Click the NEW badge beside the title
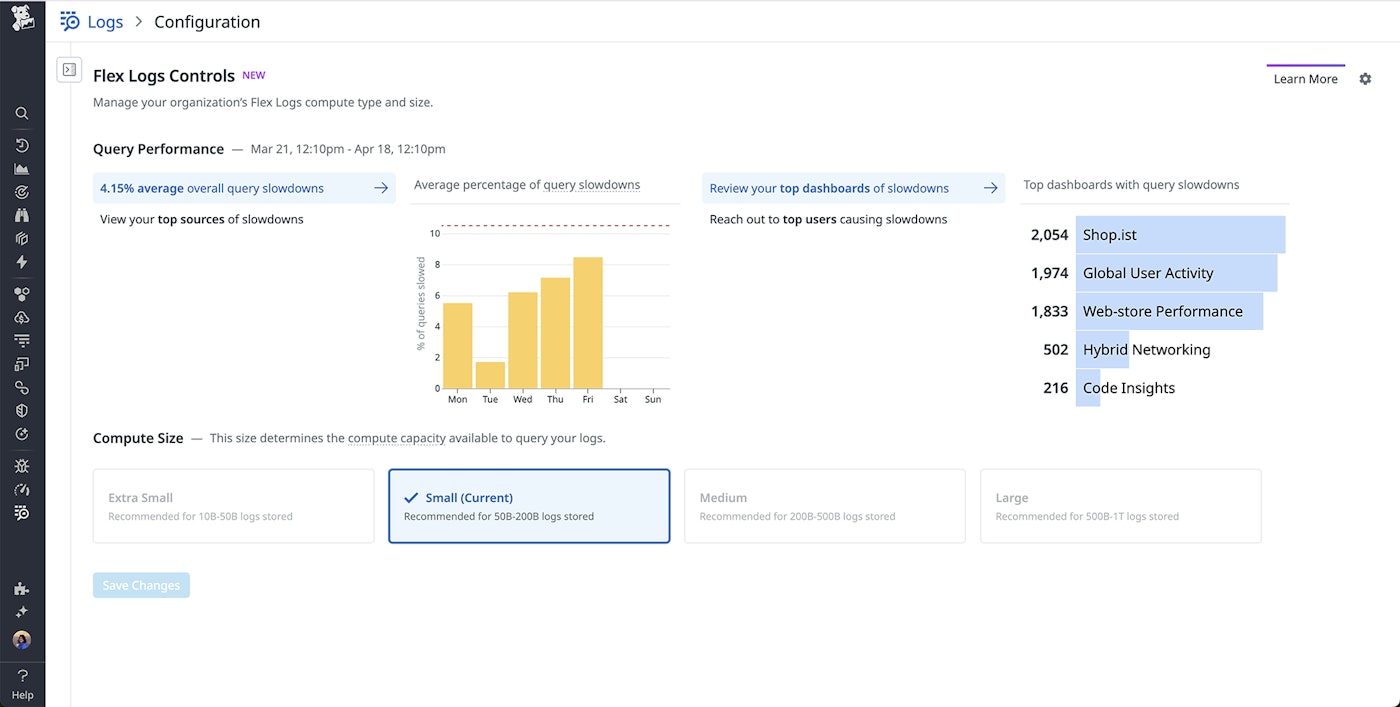The image size is (1400, 707). [x=254, y=75]
